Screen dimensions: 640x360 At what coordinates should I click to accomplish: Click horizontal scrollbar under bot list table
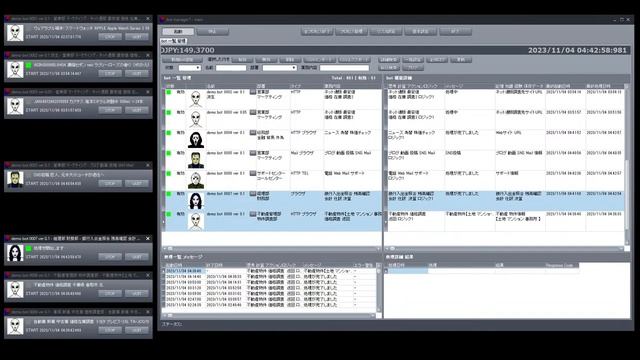[x=271, y=248]
